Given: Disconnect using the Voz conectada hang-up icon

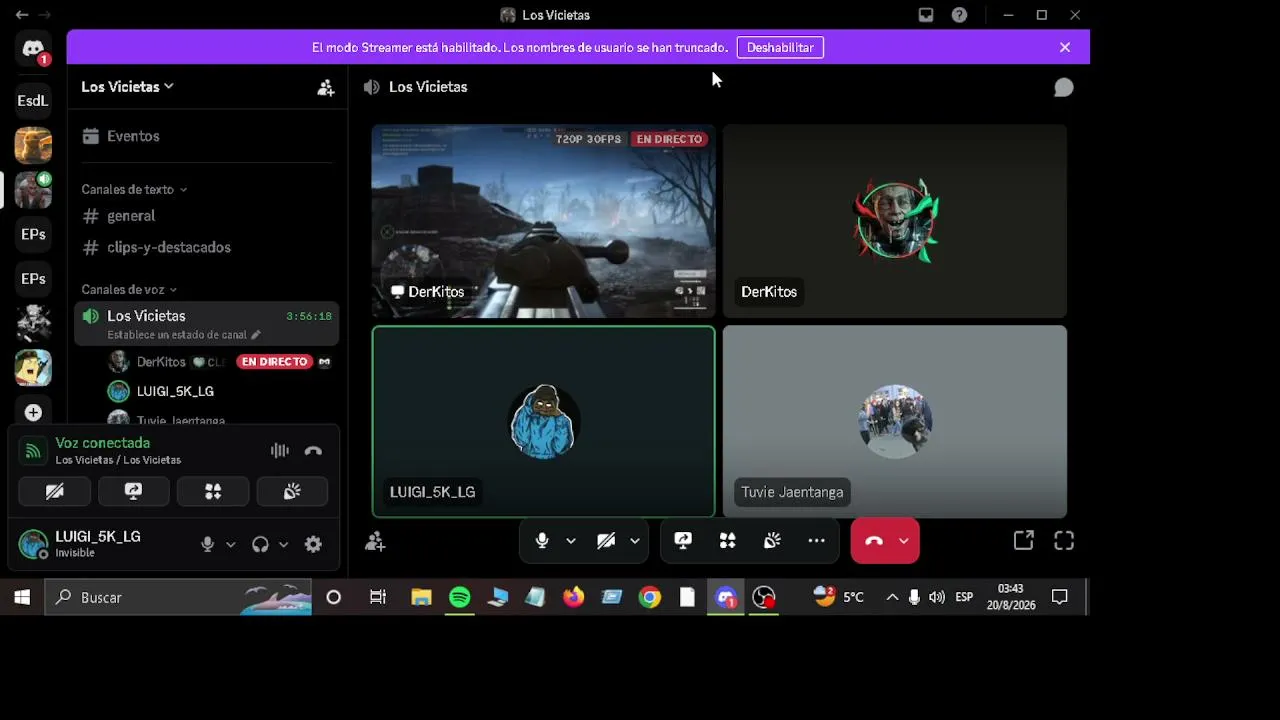Looking at the screenshot, I should coord(313,451).
